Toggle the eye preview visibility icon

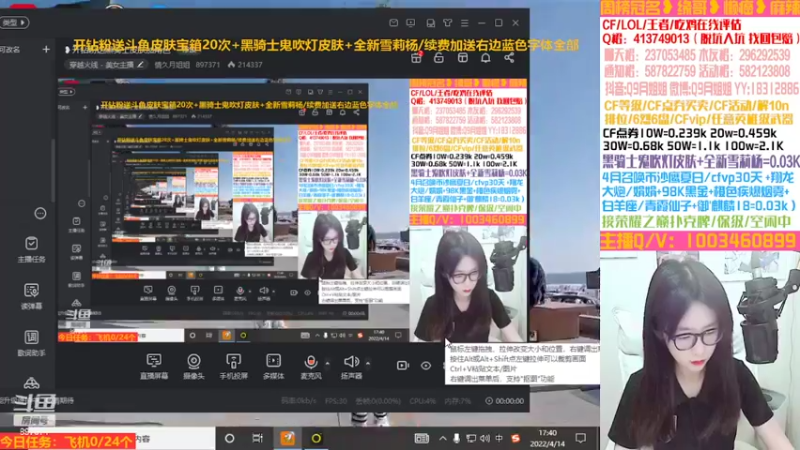point(426,365)
